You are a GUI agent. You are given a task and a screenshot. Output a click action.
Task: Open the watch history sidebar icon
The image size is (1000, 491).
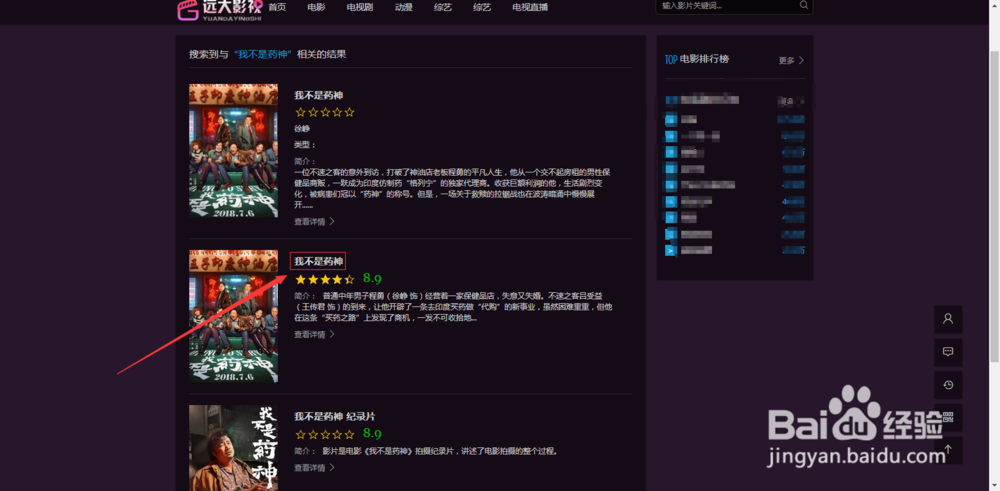[x=948, y=385]
